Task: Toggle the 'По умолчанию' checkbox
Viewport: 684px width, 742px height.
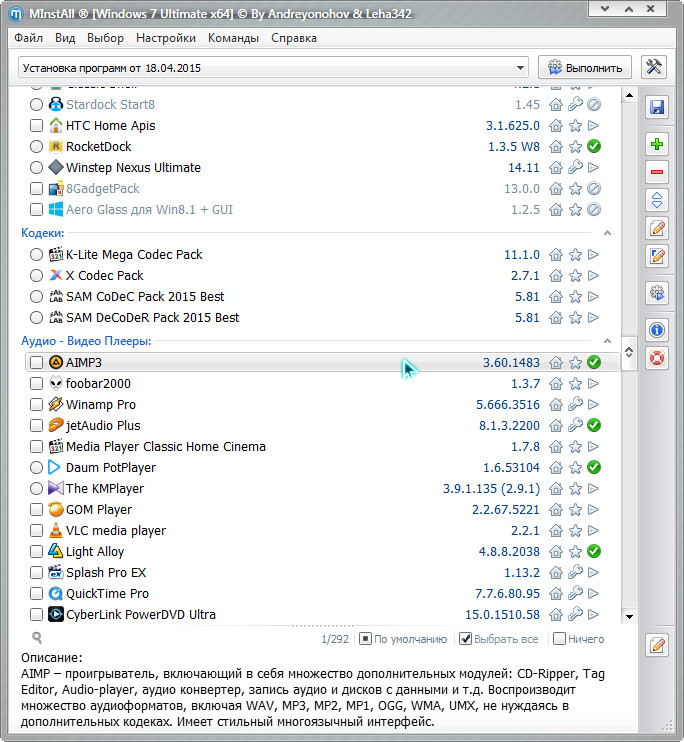Action: point(365,639)
